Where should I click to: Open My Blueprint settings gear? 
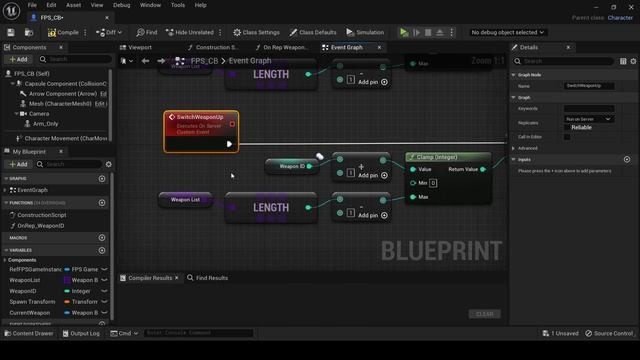tap(109, 164)
